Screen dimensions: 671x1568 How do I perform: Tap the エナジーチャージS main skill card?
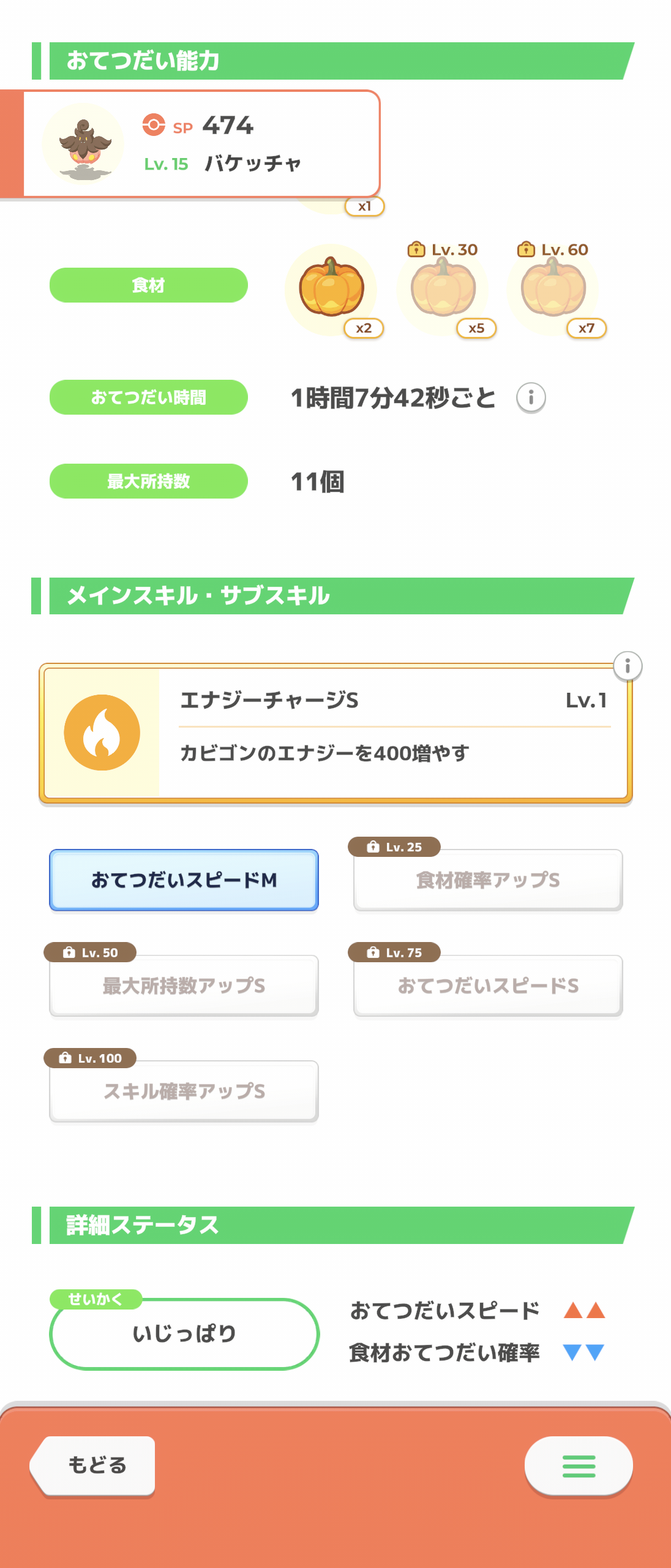coord(392,733)
